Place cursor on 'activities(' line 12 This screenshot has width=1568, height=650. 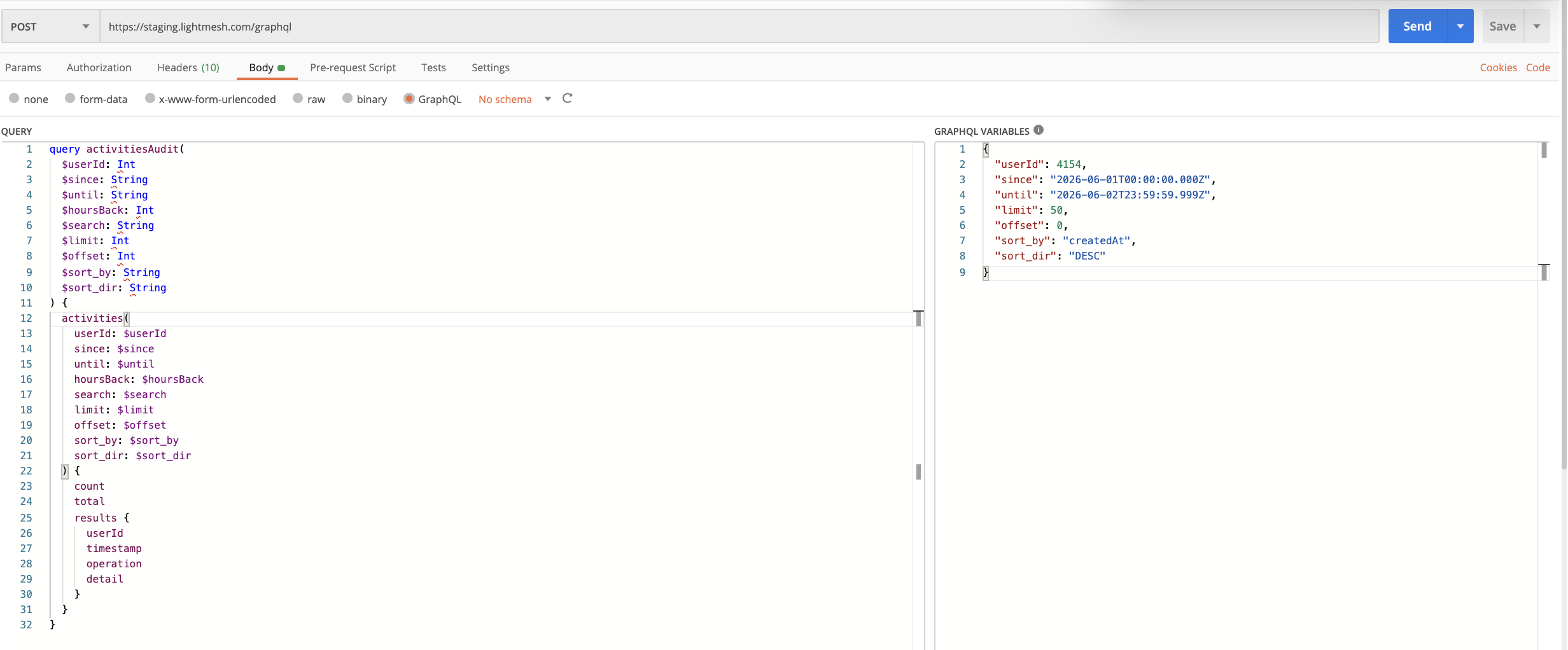click(95, 318)
